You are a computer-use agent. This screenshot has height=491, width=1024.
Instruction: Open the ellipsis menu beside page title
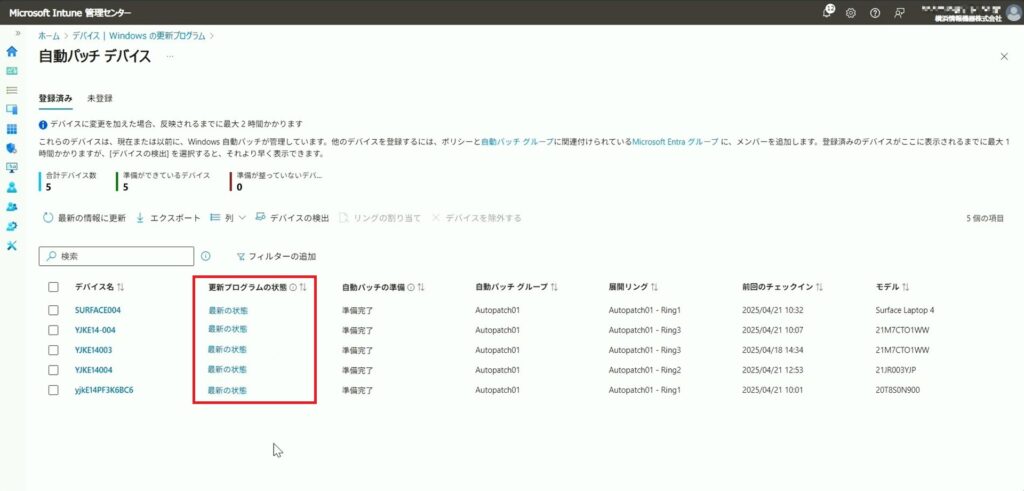(x=170, y=57)
